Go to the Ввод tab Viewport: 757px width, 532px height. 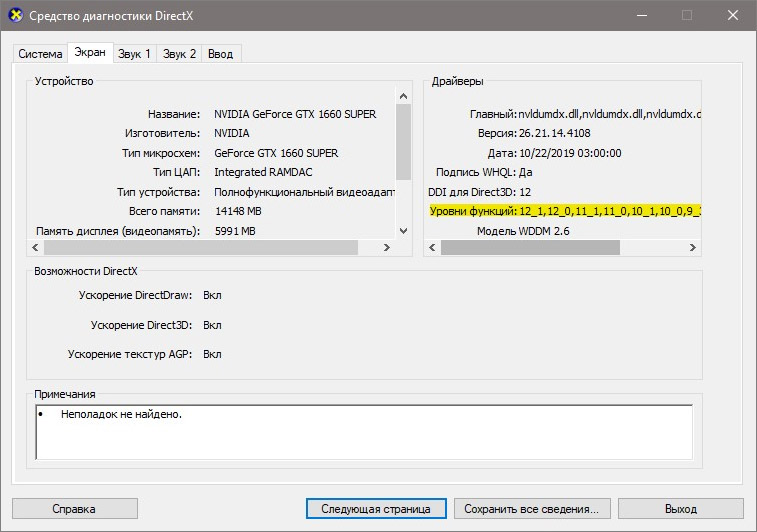pos(222,53)
